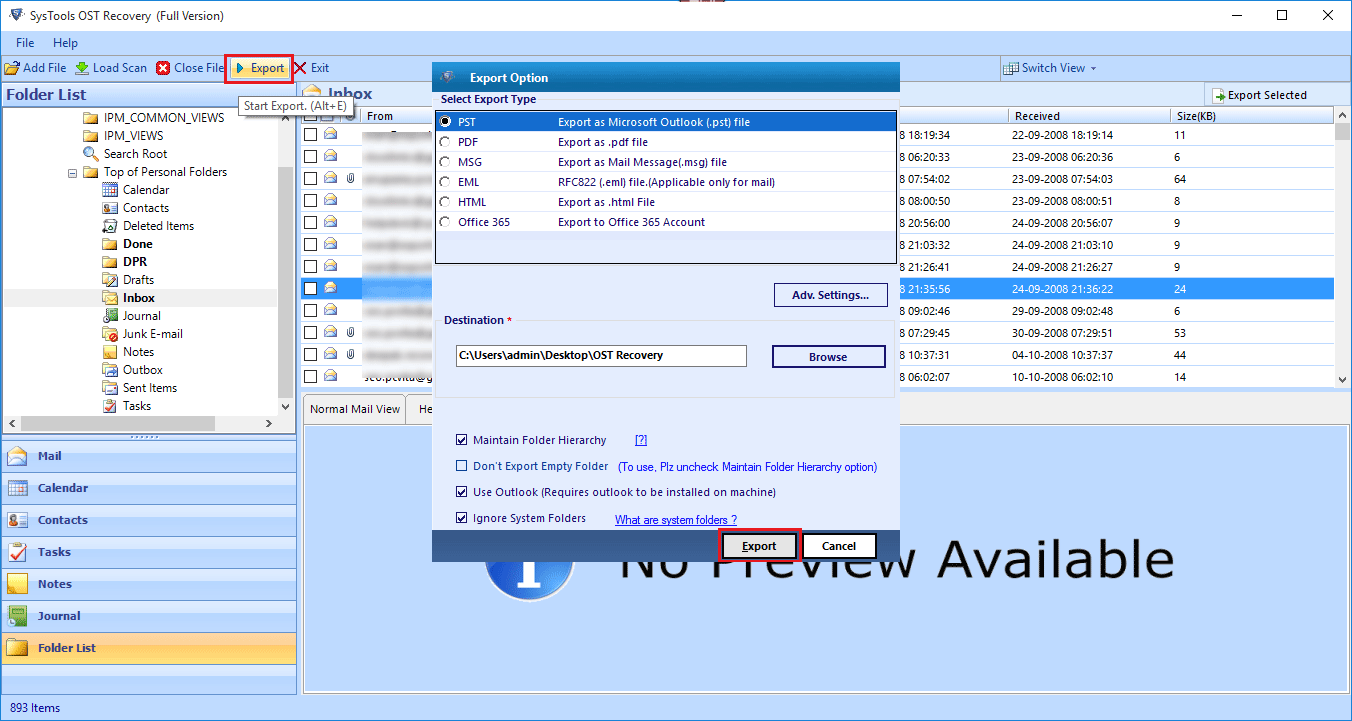Select MSG export type radio button
This screenshot has height=721, width=1352.
[445, 162]
